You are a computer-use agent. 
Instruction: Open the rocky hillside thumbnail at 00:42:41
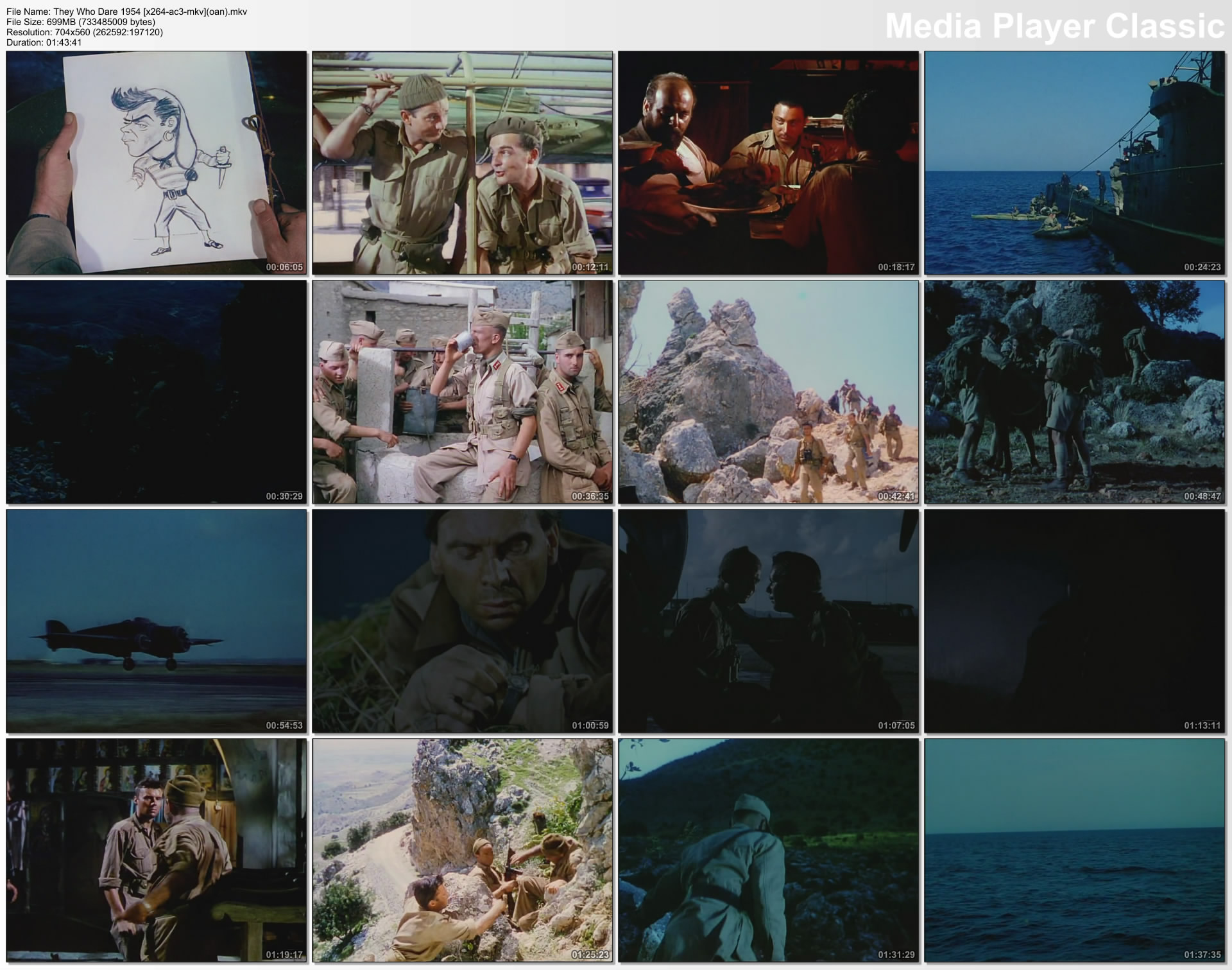tap(769, 392)
